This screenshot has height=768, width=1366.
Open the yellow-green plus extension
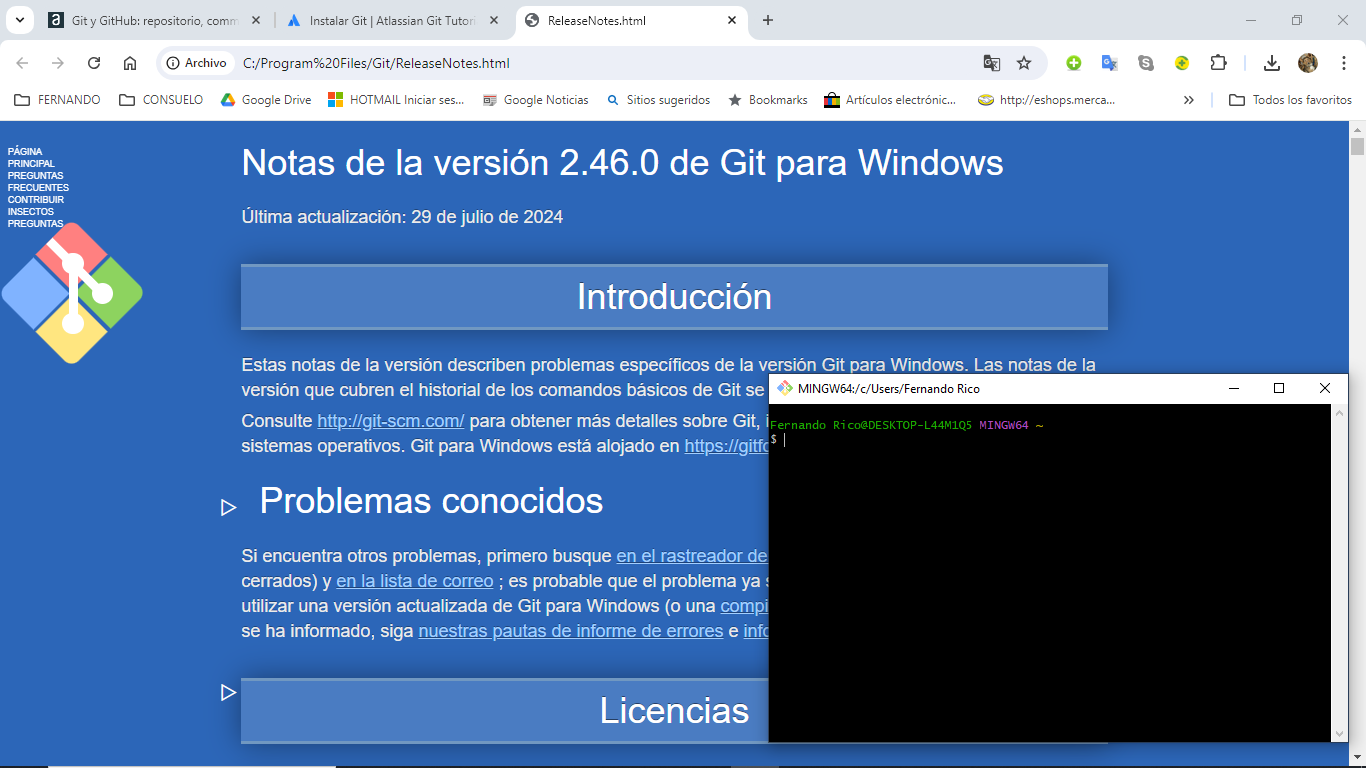tap(1182, 63)
